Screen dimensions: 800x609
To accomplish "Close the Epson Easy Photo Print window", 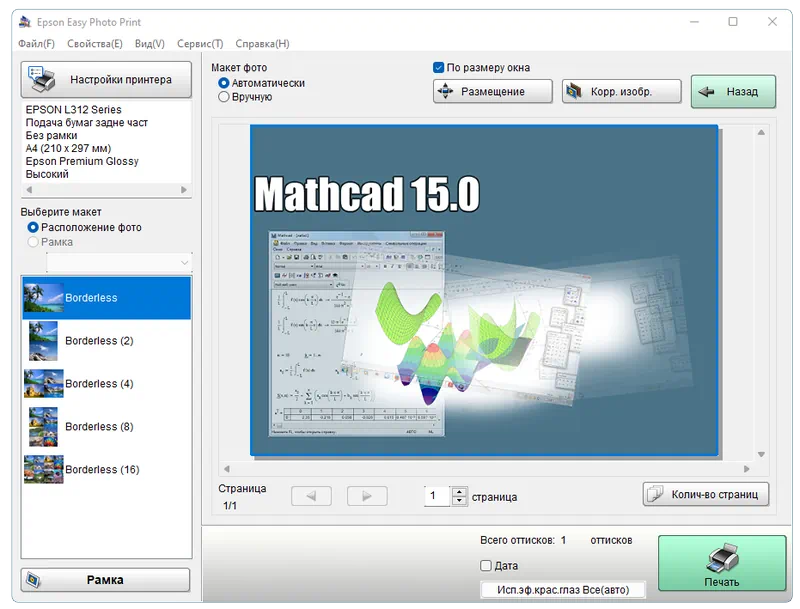I will 772,21.
